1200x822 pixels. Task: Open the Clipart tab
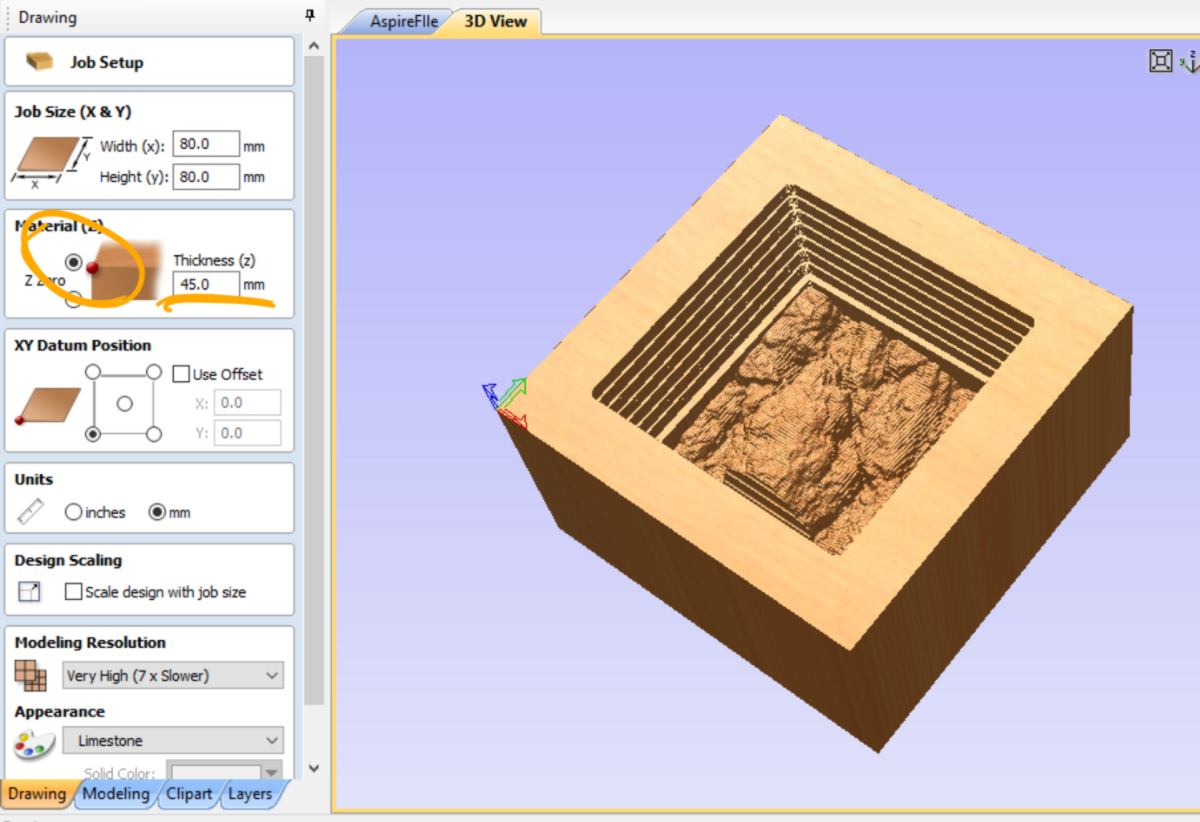pyautogui.click(x=189, y=794)
